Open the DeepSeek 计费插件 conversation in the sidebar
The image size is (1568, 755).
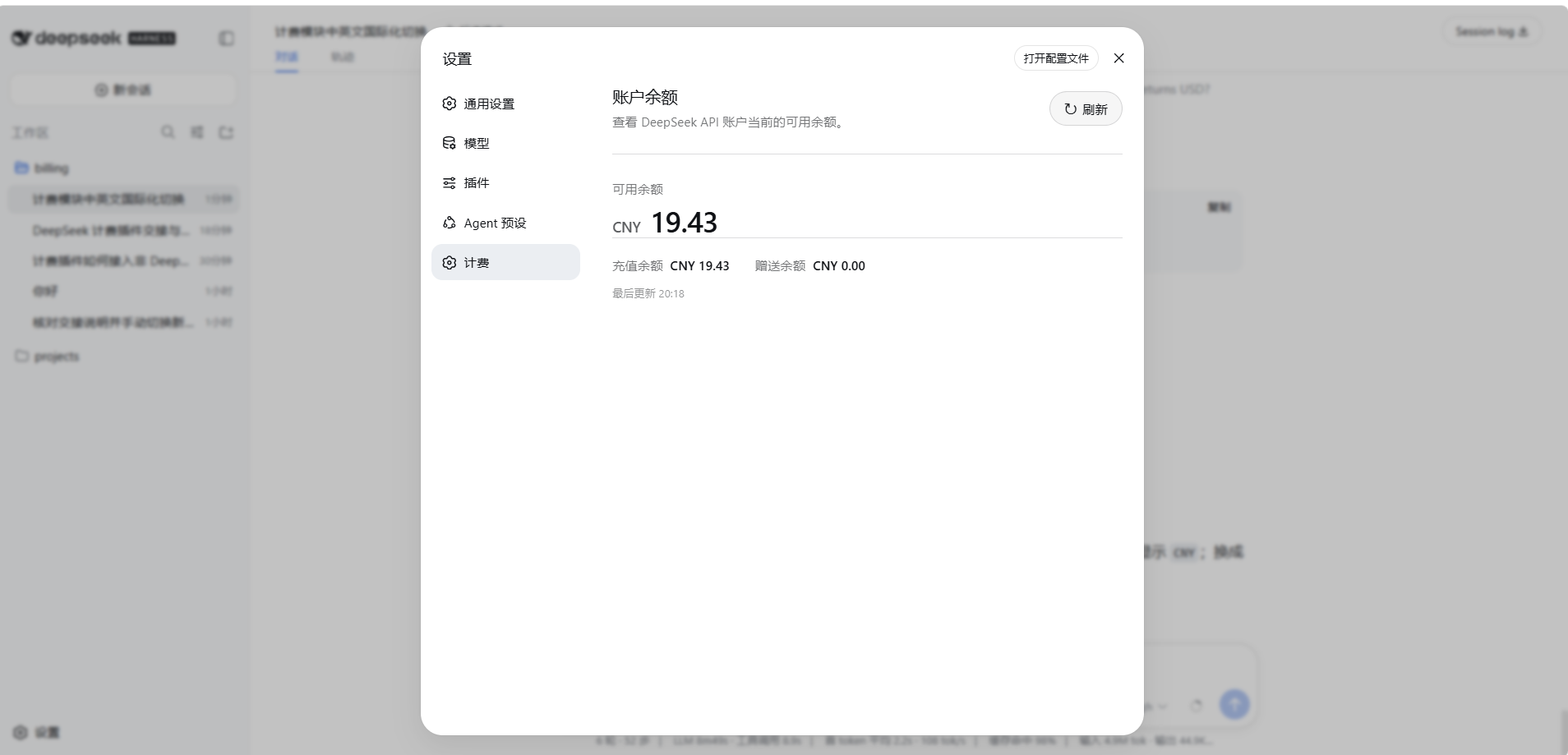tap(123, 230)
